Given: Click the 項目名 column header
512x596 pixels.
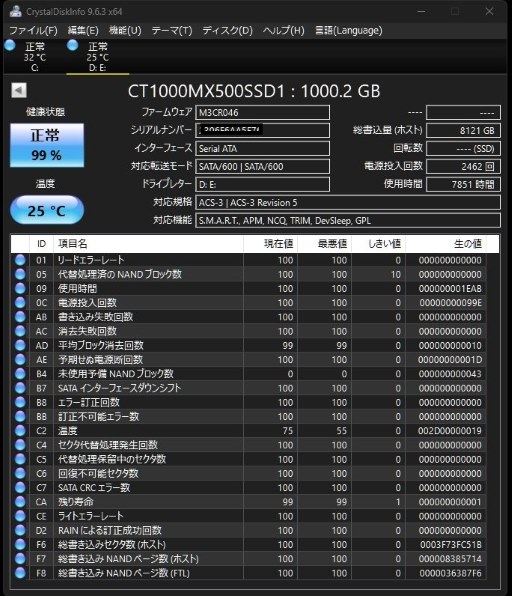Looking at the screenshot, I should click(148, 244).
